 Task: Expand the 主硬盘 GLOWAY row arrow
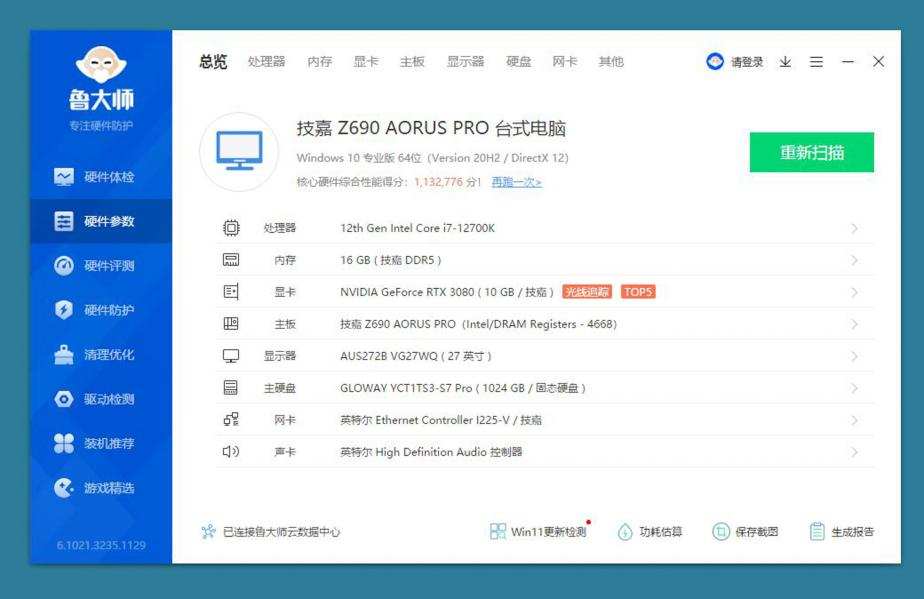point(854,388)
